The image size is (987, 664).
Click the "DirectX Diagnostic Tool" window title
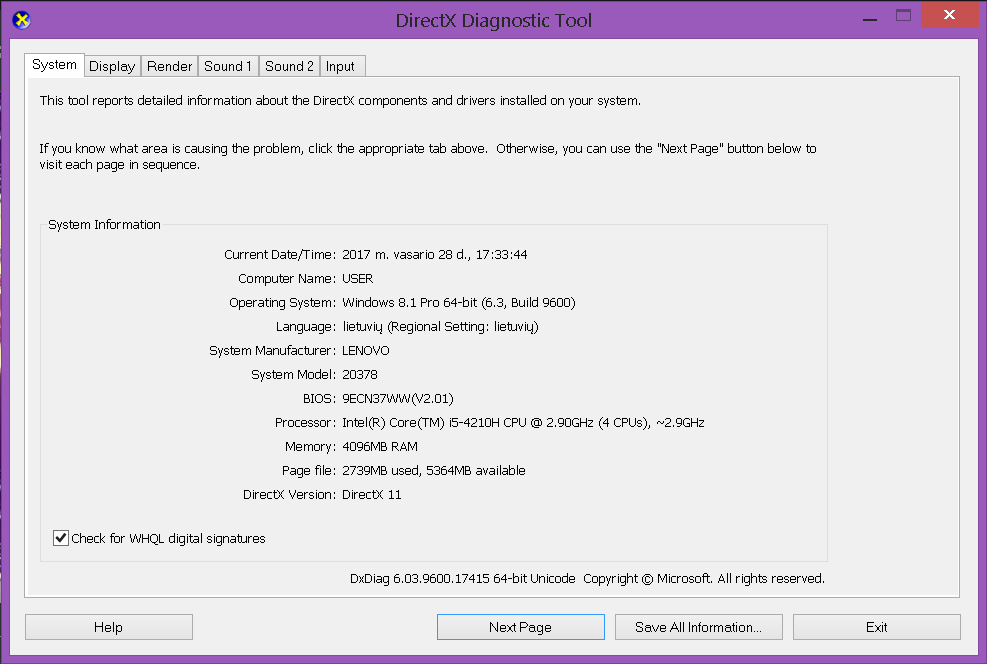[x=494, y=21]
